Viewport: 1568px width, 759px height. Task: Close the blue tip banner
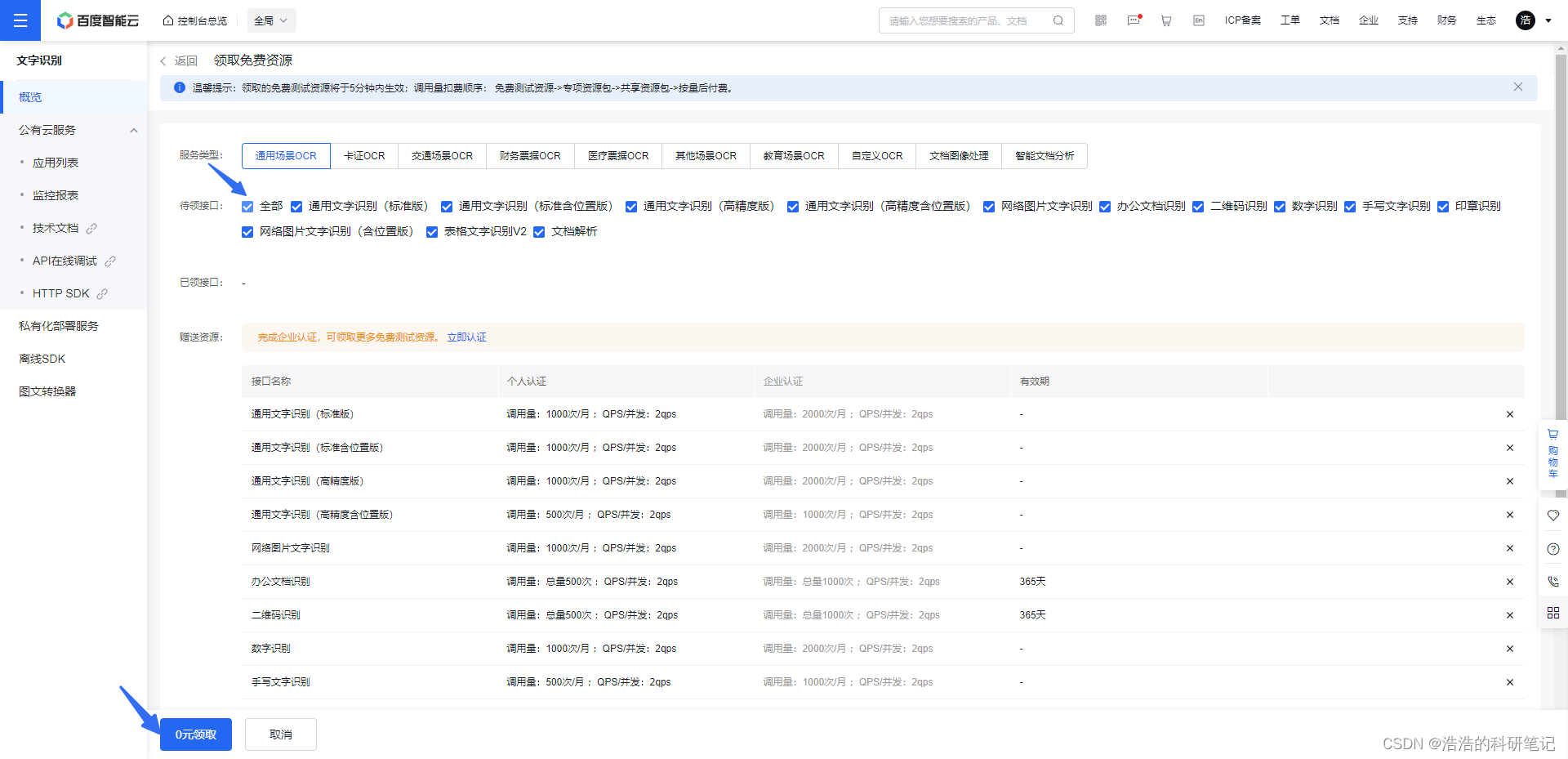(x=1518, y=87)
